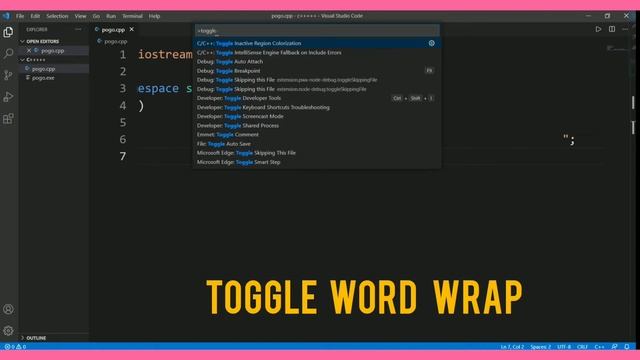This screenshot has width=640, height=360.
Task: Open the Edit menu
Action: pyautogui.click(x=35, y=16)
